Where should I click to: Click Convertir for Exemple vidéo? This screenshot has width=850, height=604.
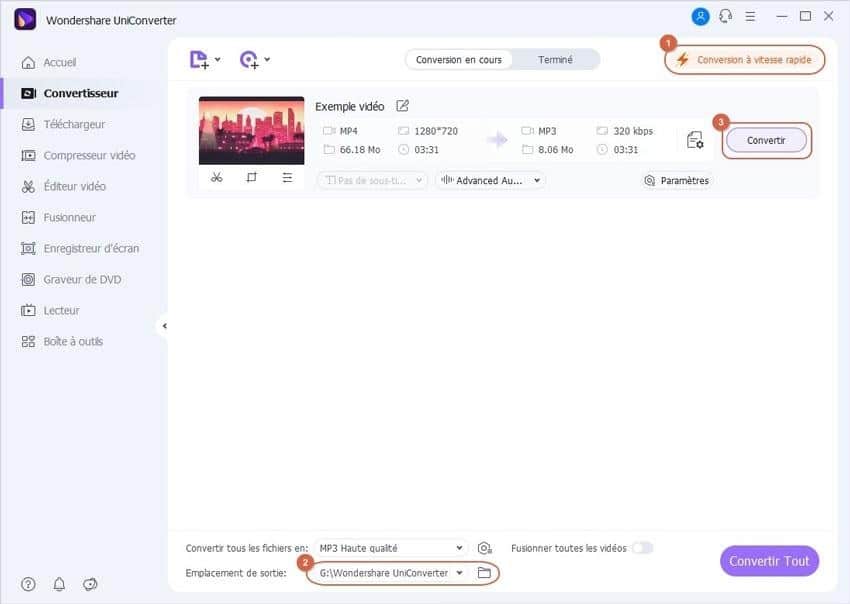pyautogui.click(x=766, y=140)
